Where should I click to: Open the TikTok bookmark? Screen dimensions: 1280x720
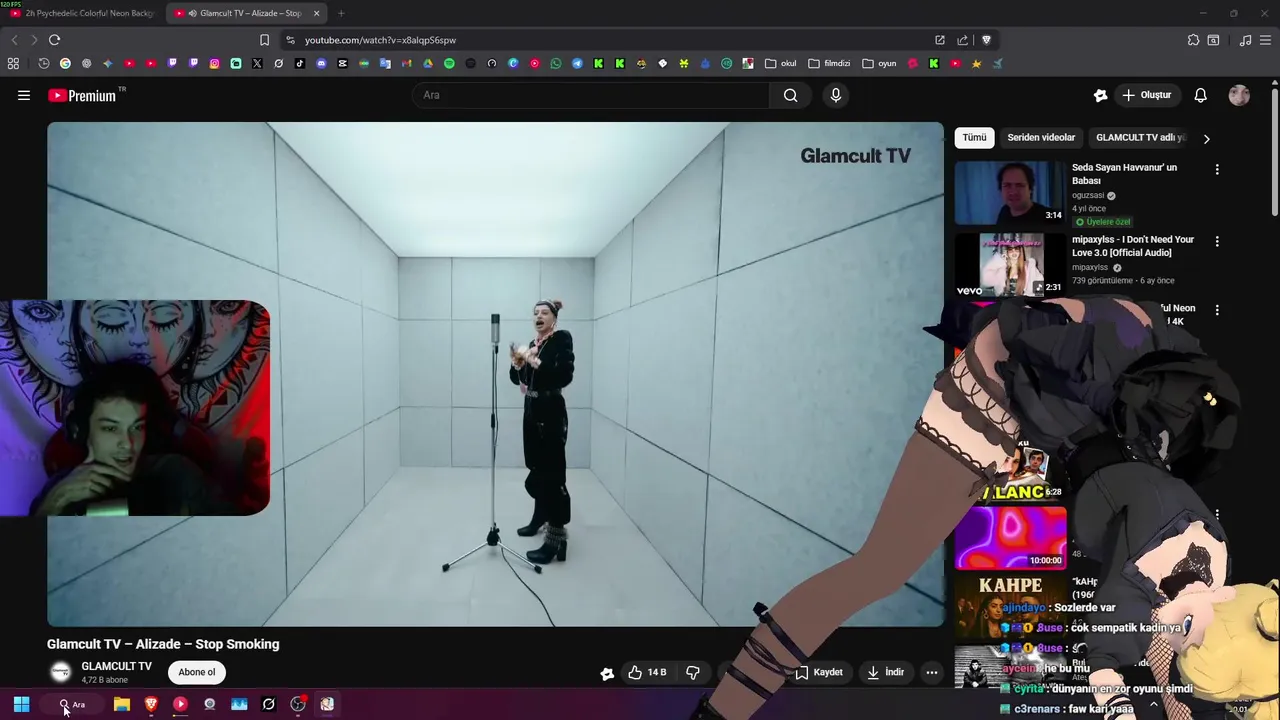pyautogui.click(x=300, y=63)
